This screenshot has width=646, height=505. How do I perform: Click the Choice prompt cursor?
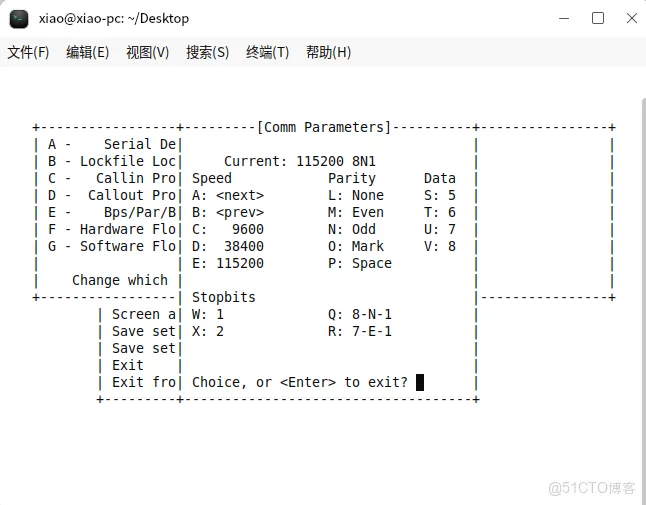point(420,382)
